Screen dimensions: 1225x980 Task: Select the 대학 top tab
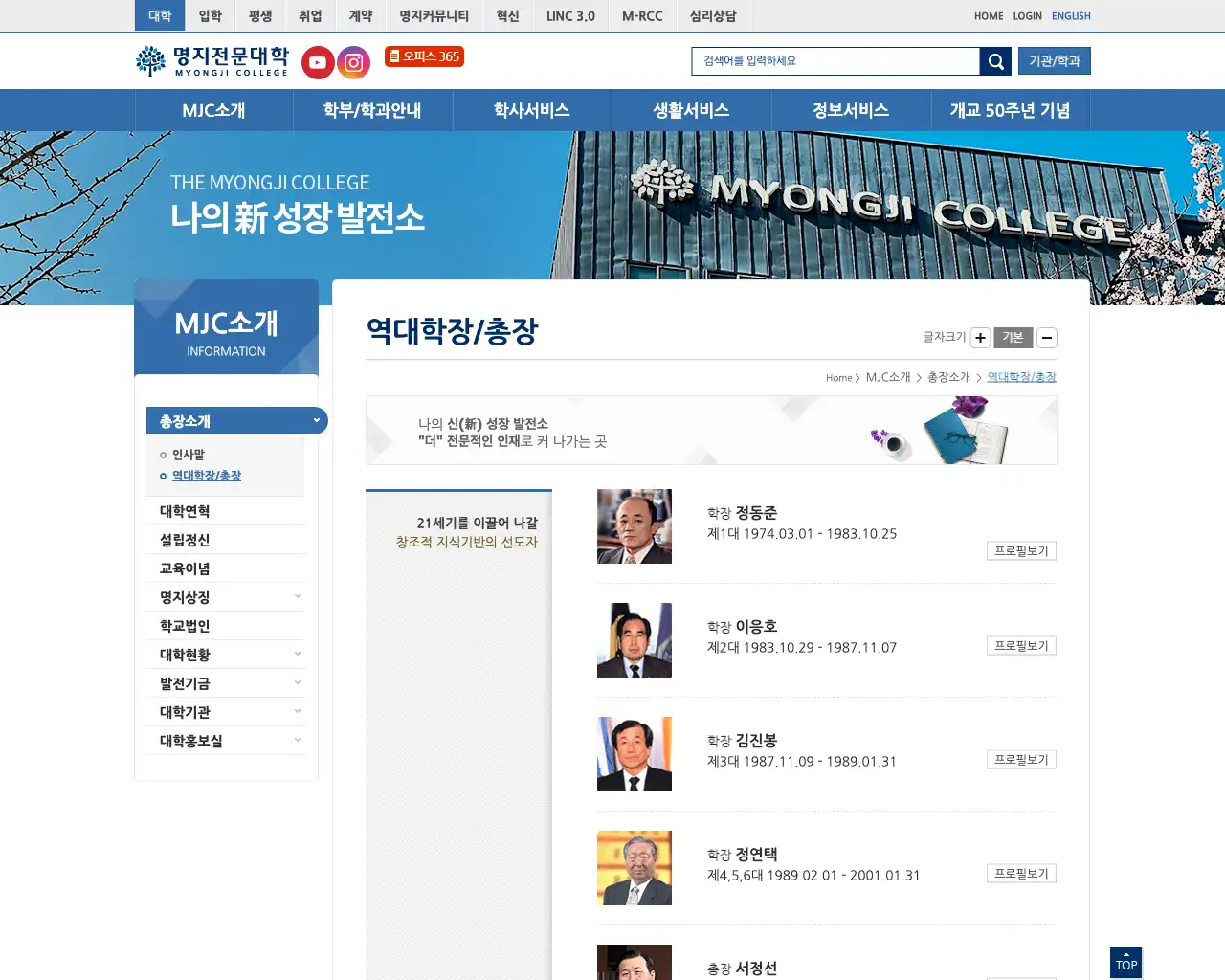(x=160, y=15)
